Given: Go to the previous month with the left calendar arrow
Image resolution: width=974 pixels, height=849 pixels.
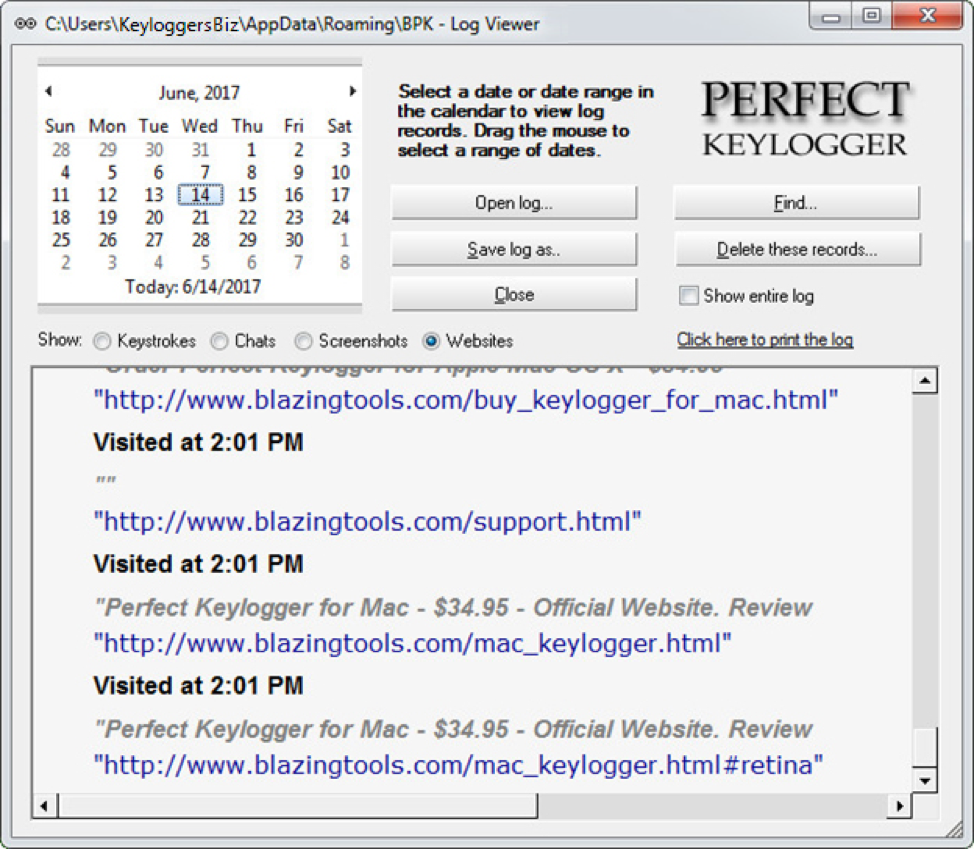Looking at the screenshot, I should click(x=48, y=90).
